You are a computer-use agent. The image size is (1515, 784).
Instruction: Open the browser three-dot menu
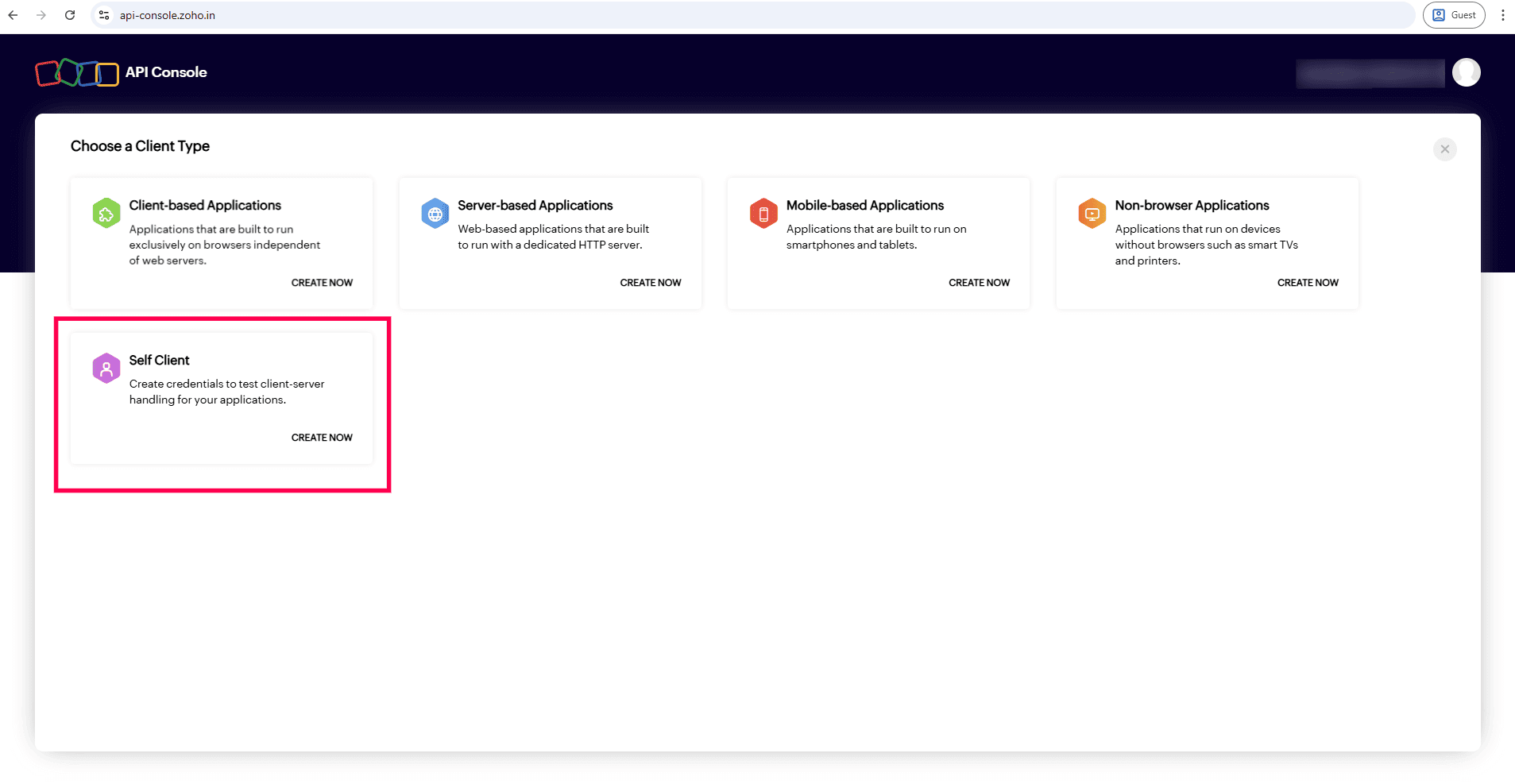point(1502,14)
